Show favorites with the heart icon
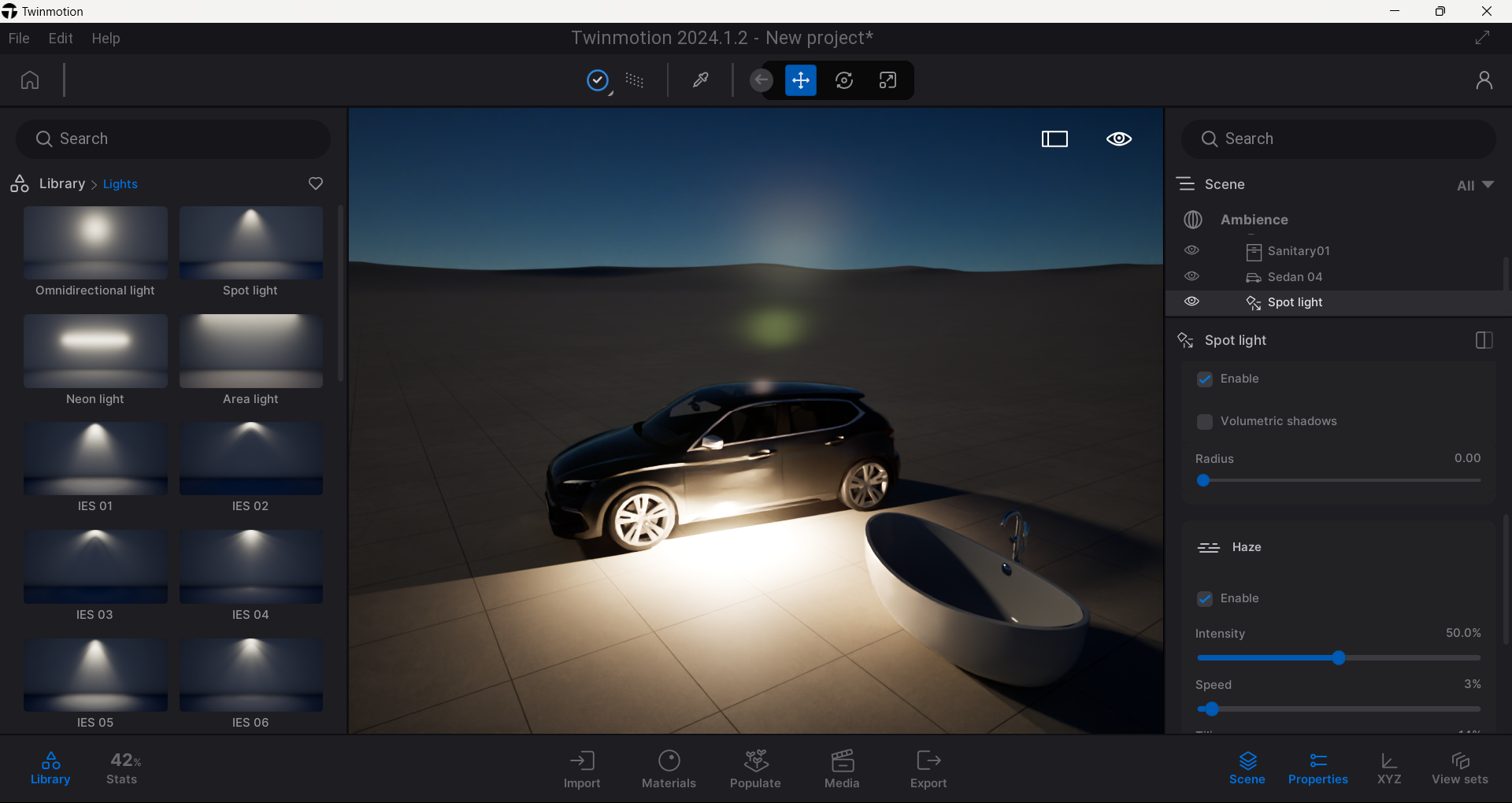 [x=316, y=183]
